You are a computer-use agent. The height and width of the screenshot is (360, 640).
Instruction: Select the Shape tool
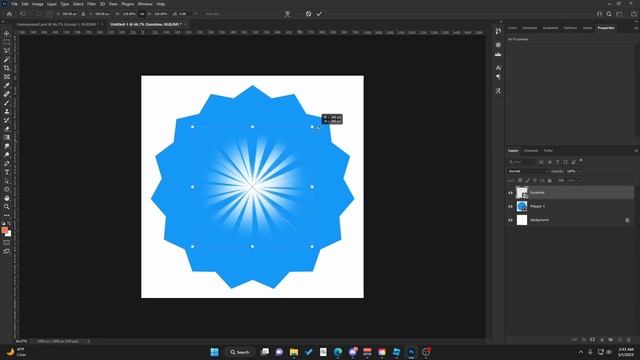tap(7, 189)
